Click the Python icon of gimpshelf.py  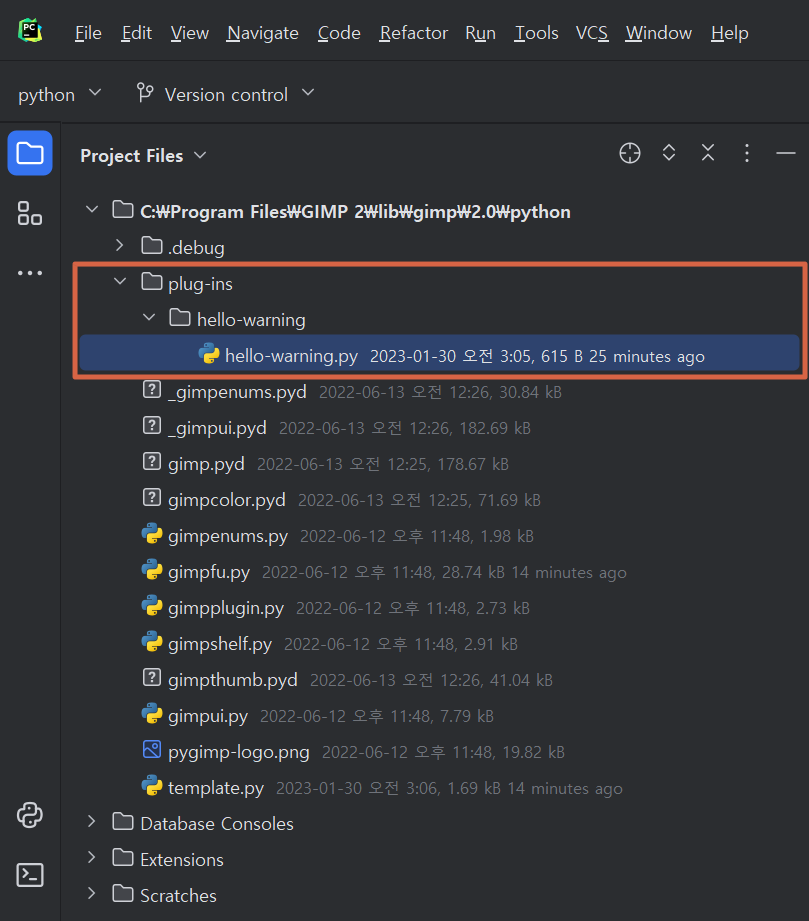click(x=152, y=642)
